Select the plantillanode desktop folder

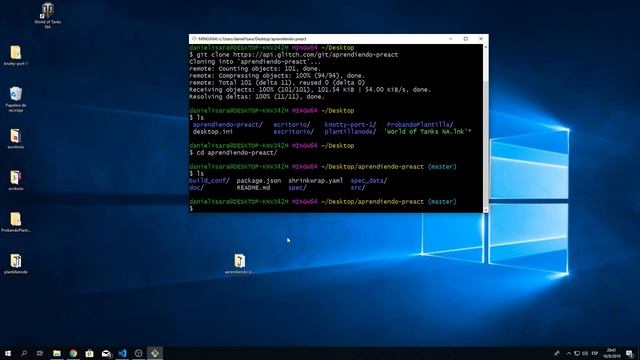pyautogui.click(x=16, y=264)
